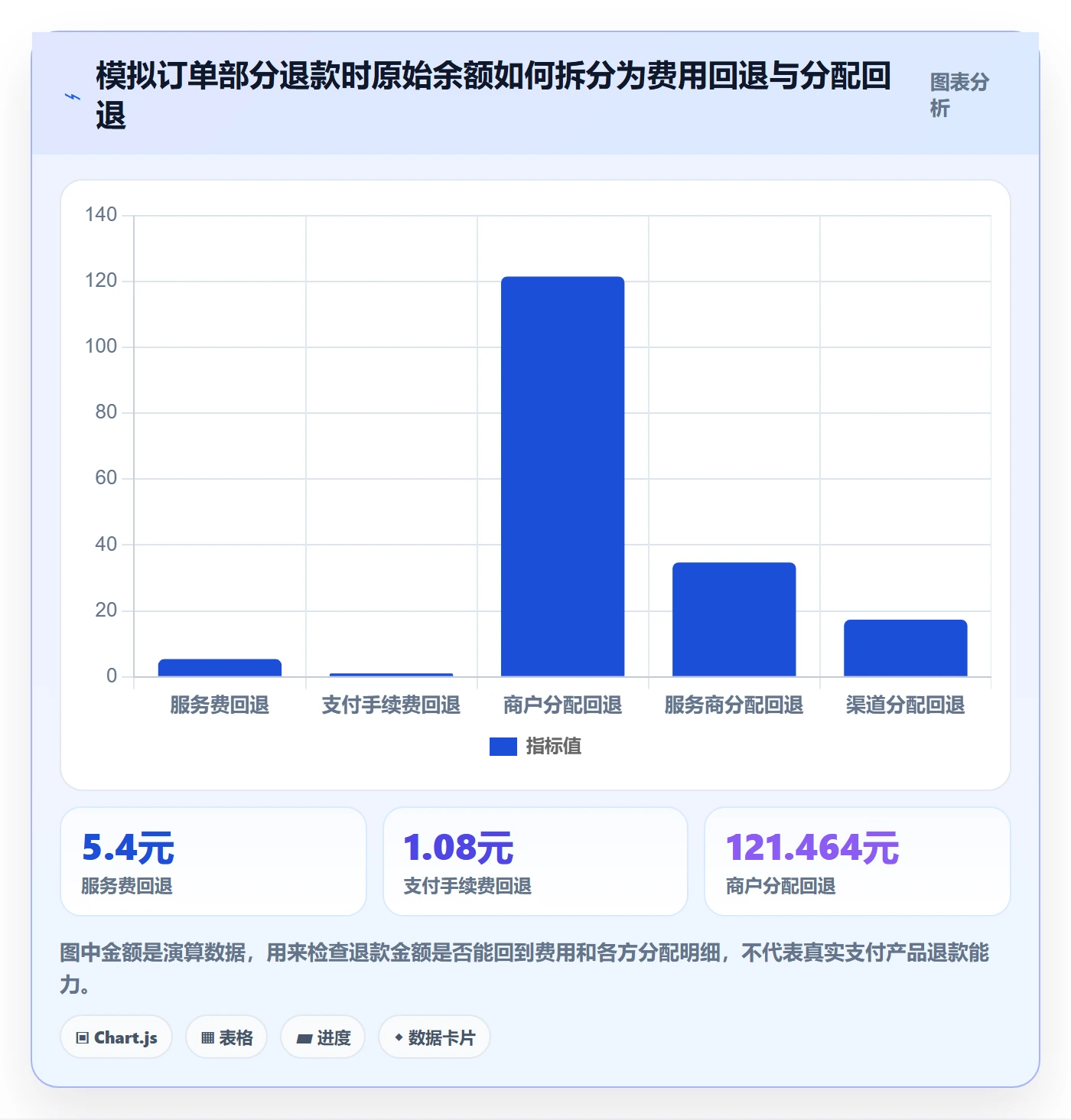Click the y-axis value 80
This screenshot has height=1120, width=1071.
106,412
